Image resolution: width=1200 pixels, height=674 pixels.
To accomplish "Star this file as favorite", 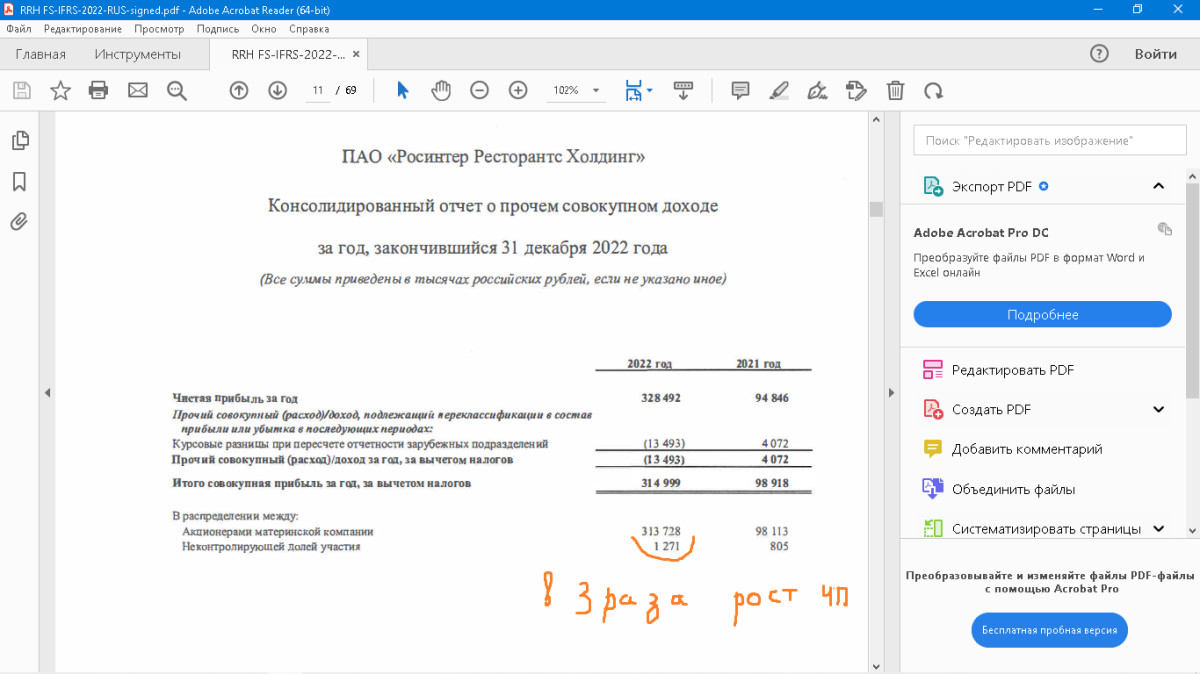I will point(60,91).
